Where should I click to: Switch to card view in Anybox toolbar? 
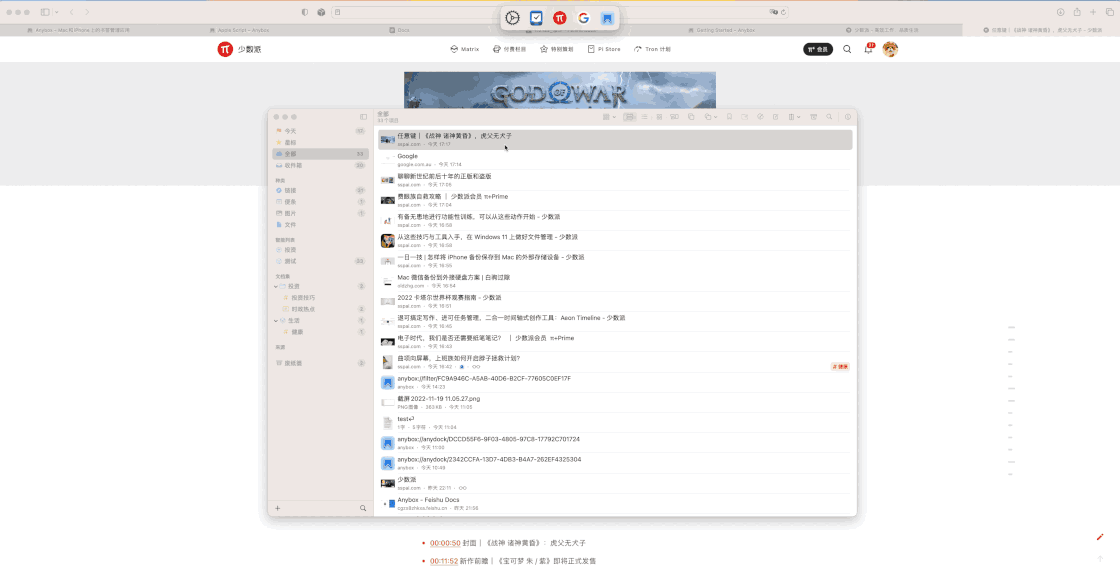(674, 116)
